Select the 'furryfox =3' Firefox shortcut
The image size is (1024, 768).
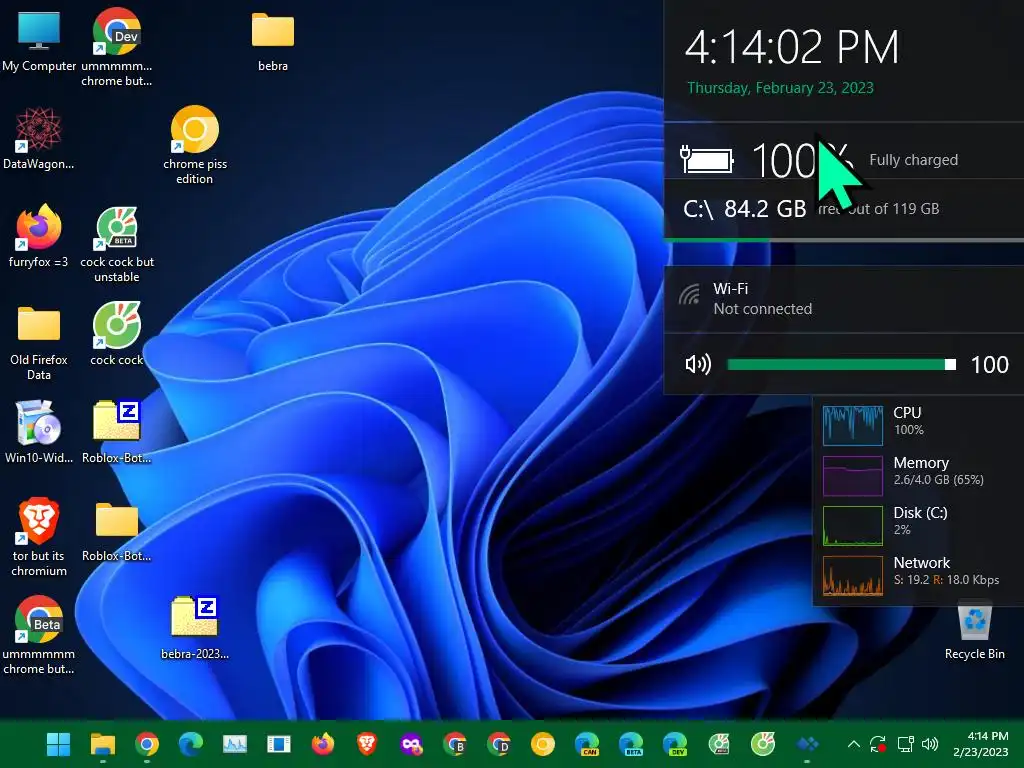[x=39, y=236]
